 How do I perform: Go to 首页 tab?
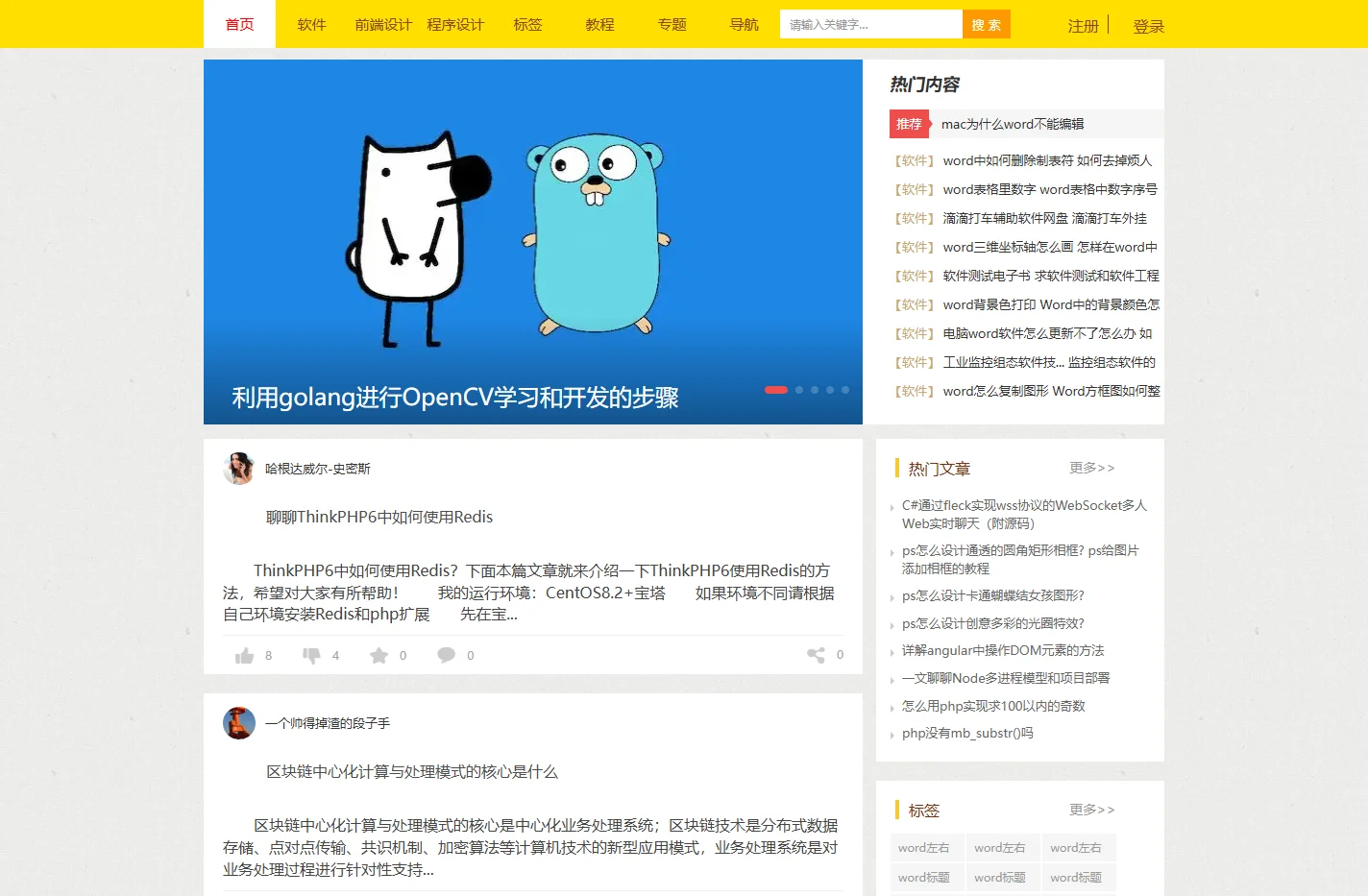click(239, 24)
